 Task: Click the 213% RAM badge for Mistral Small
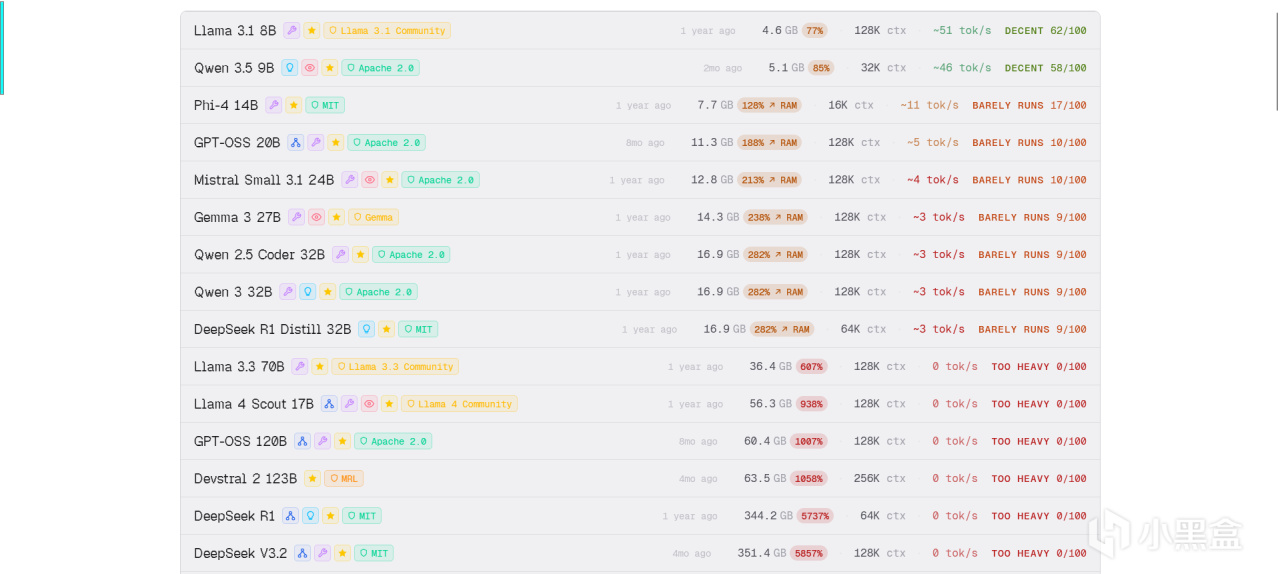point(769,180)
